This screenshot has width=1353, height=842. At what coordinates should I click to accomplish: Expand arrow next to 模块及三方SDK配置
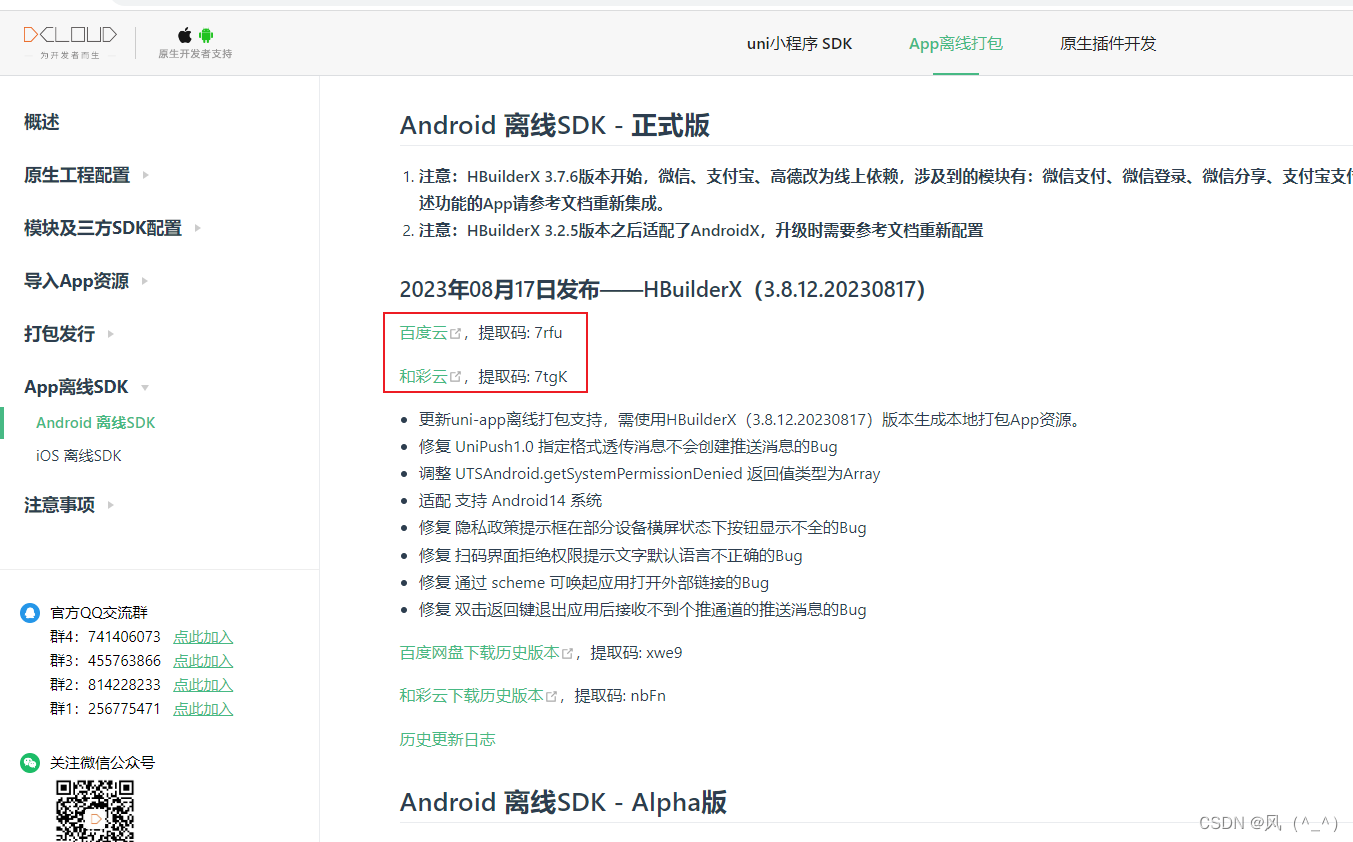(198, 228)
